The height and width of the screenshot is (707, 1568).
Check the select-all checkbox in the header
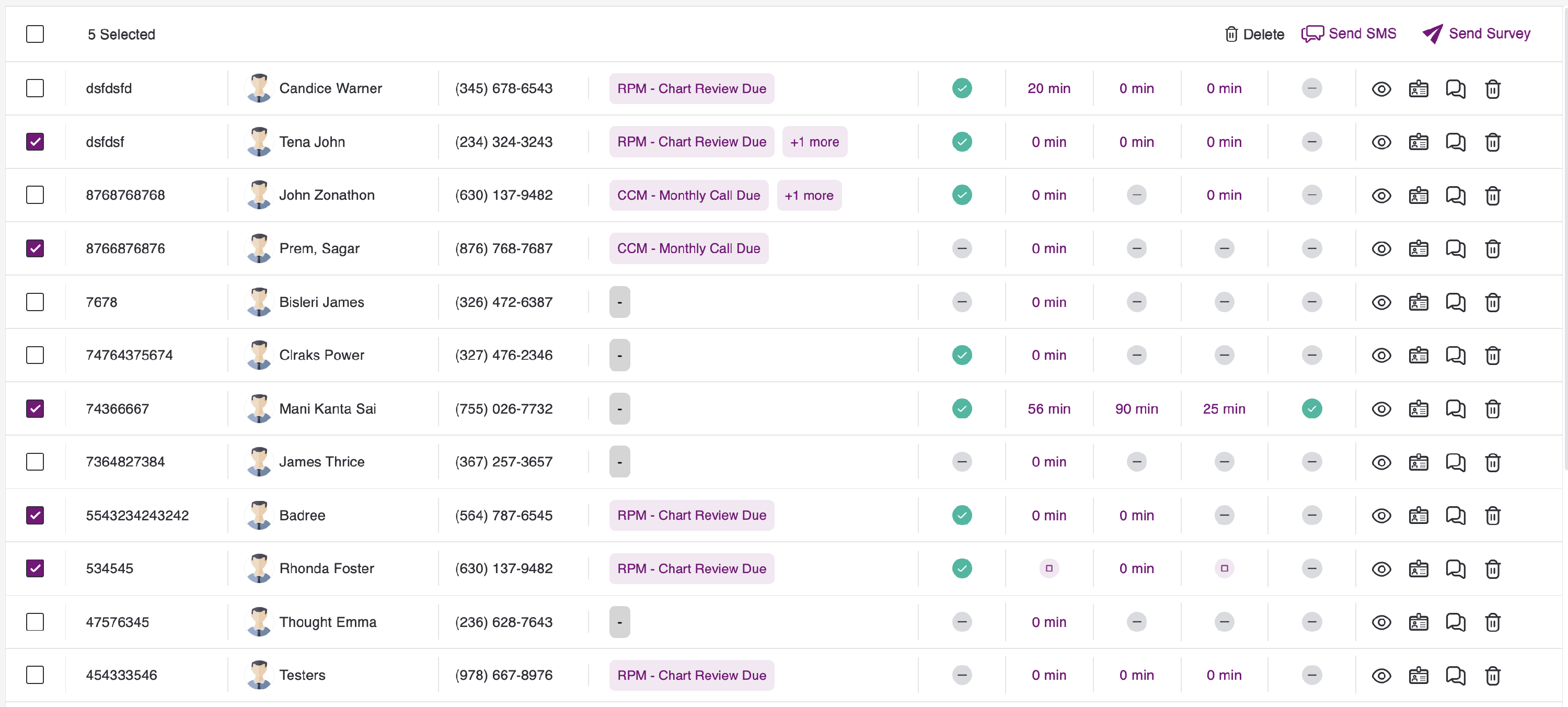point(36,34)
